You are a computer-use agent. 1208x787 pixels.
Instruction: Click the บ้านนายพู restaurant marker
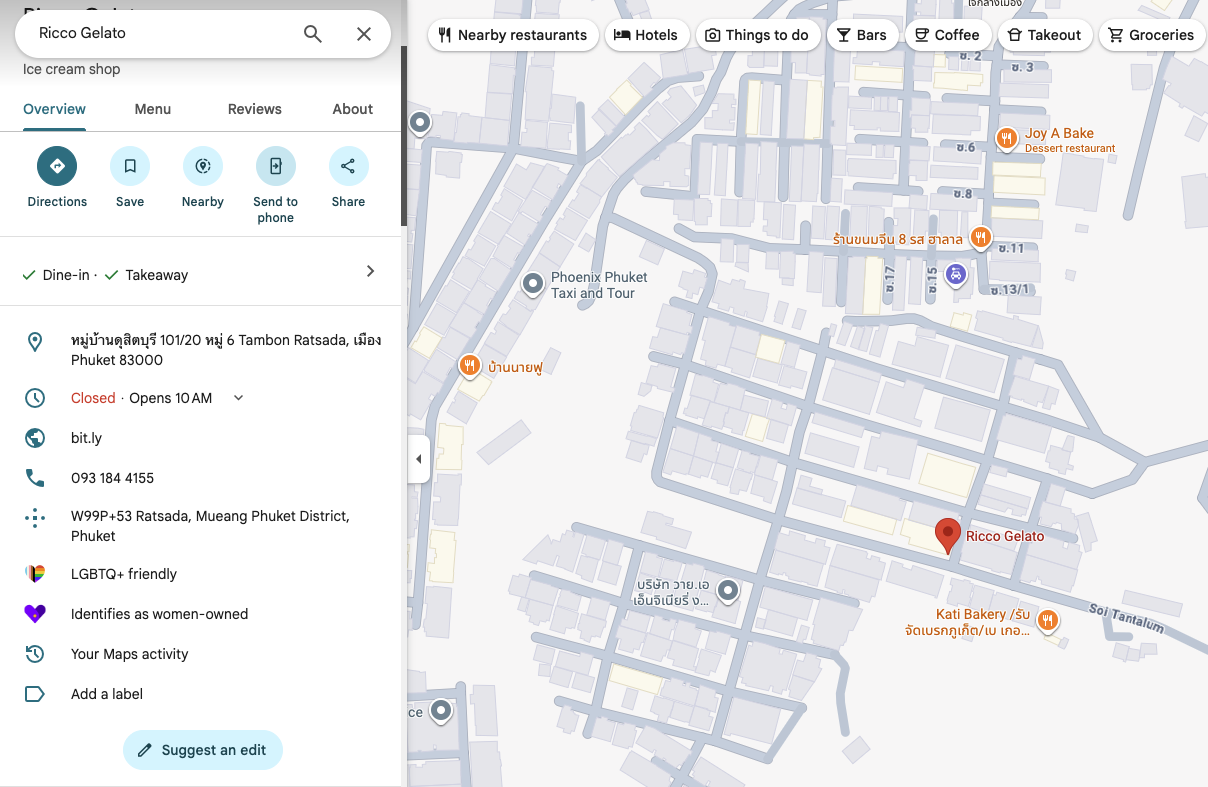pyautogui.click(x=469, y=366)
